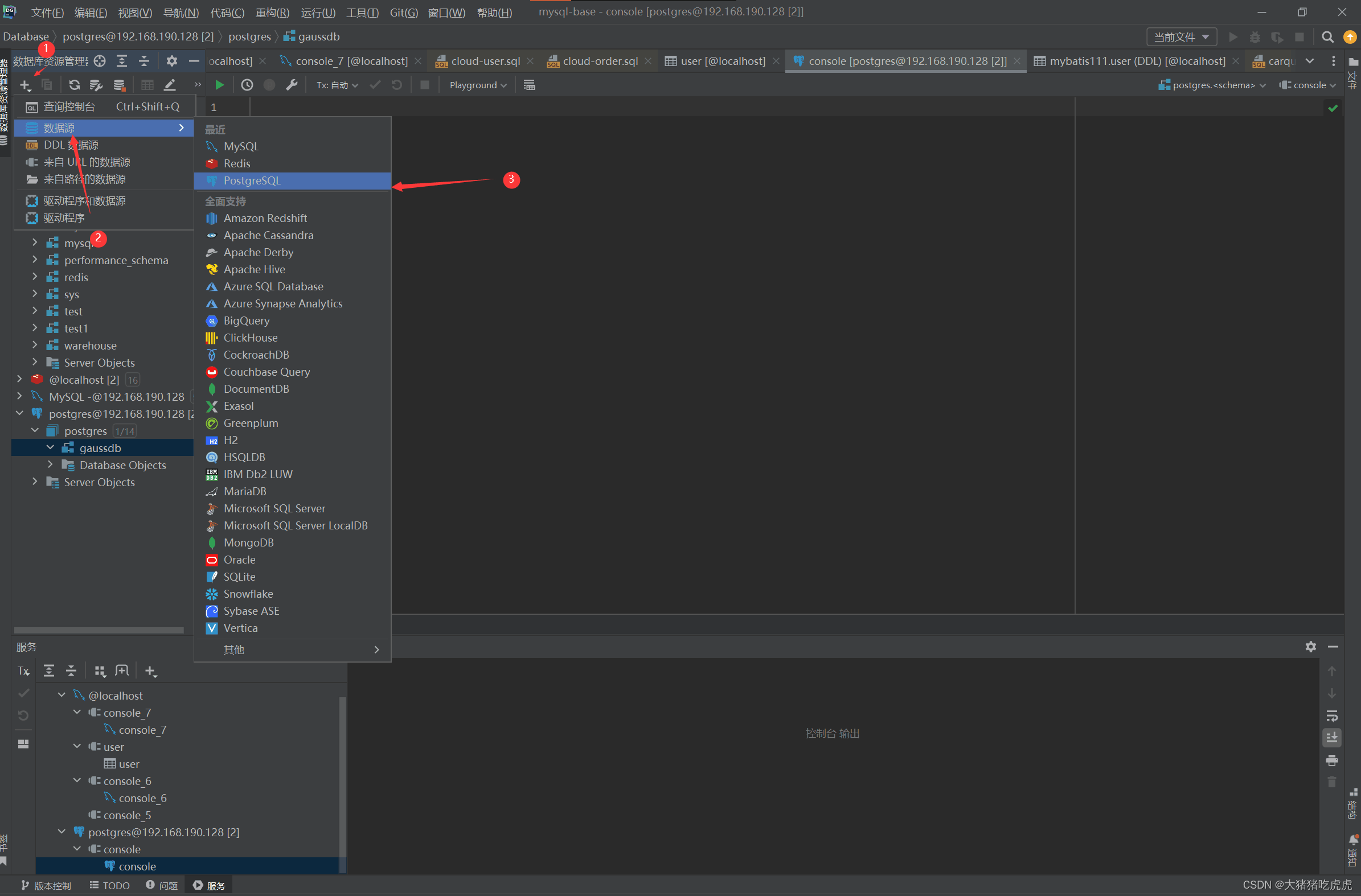Switch to cloud-order.sql tab

pos(599,61)
